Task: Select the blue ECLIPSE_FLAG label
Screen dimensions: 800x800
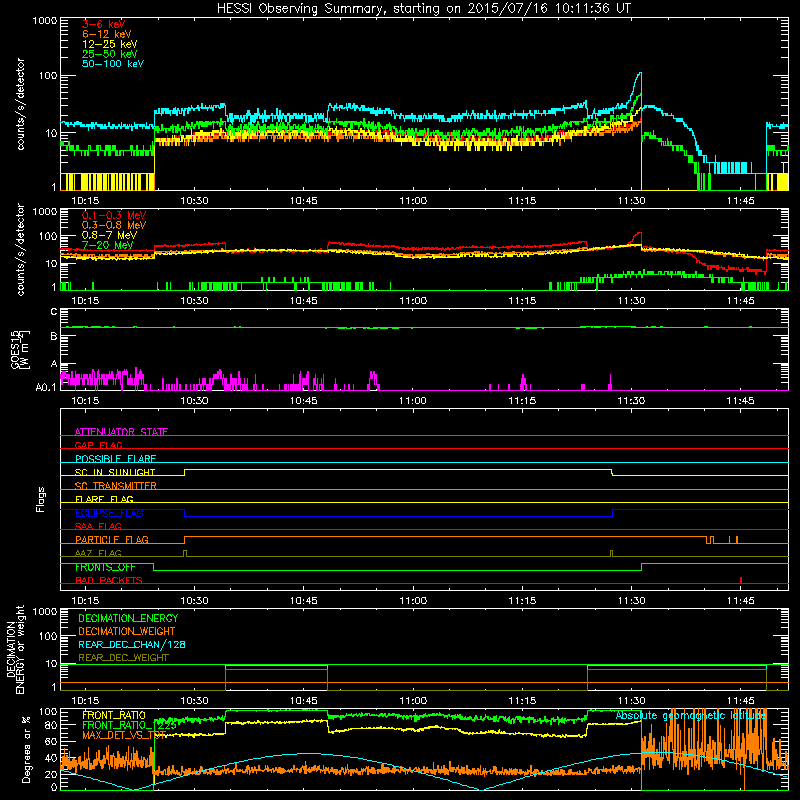Action: (109, 513)
